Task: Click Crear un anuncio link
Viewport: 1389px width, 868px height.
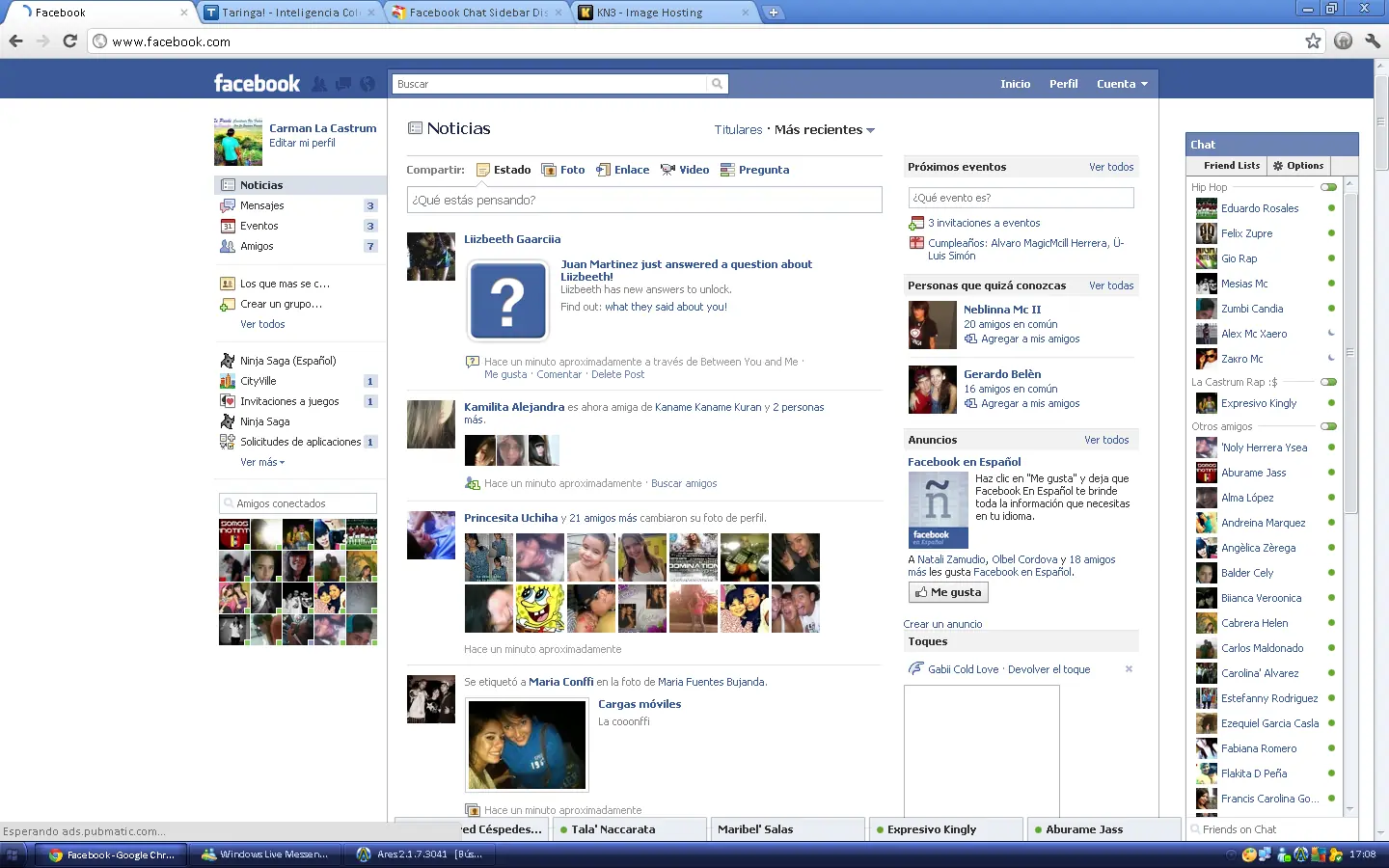Action: pyautogui.click(x=942, y=624)
